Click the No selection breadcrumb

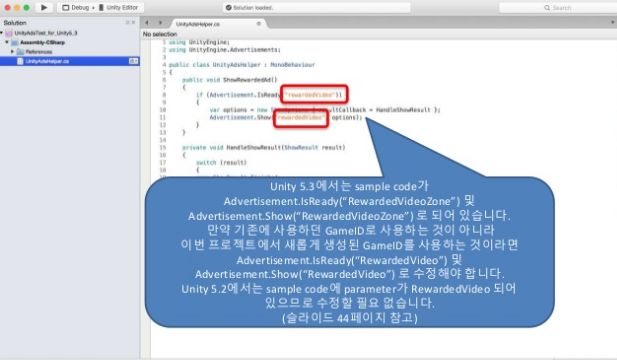(160, 34)
